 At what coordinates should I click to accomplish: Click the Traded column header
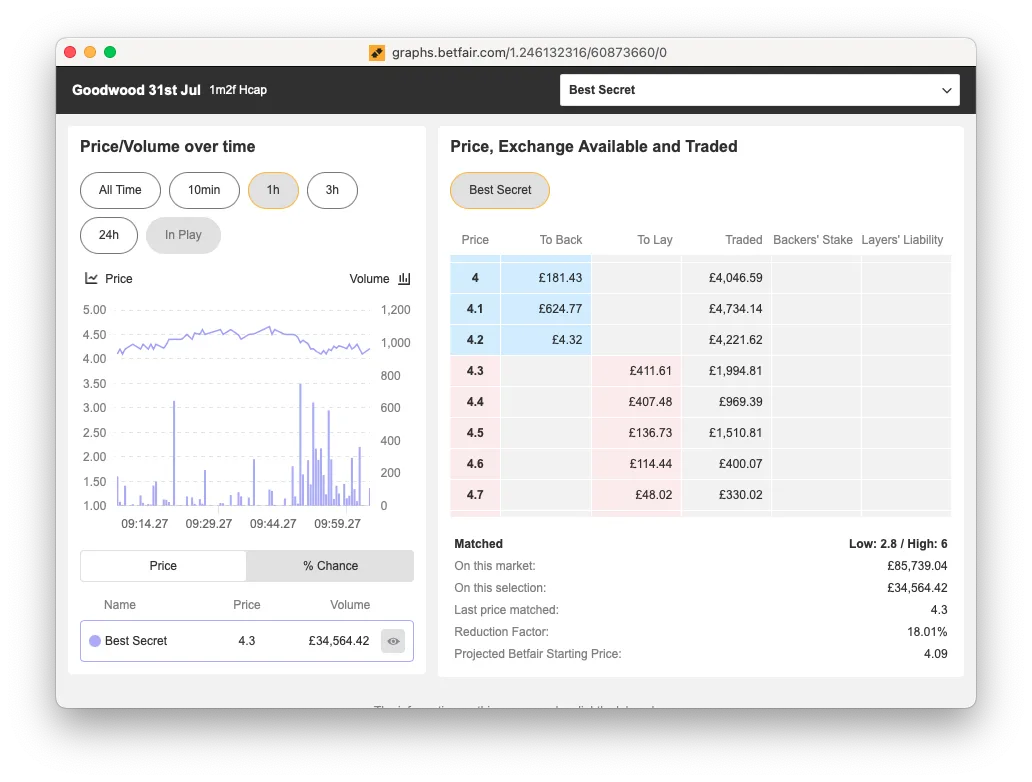pyautogui.click(x=744, y=240)
